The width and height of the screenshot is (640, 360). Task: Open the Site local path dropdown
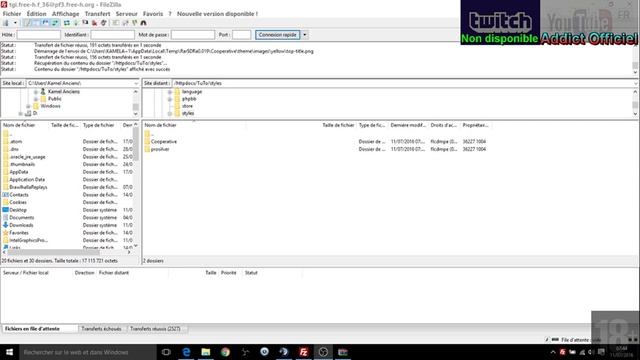point(136,83)
